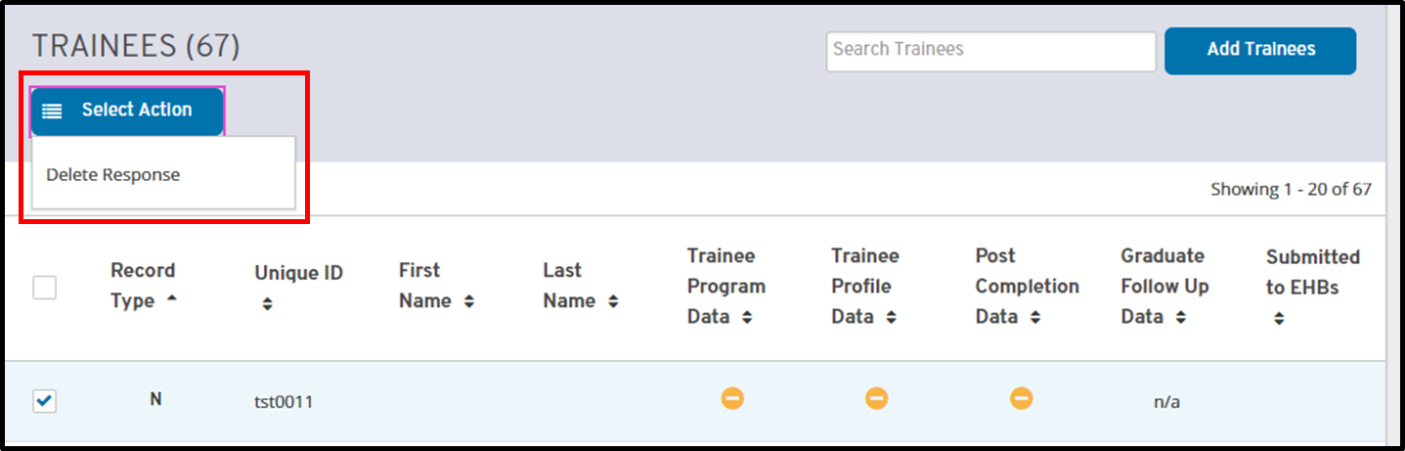
Task: Sort table by First Name arrows
Action: [468, 301]
